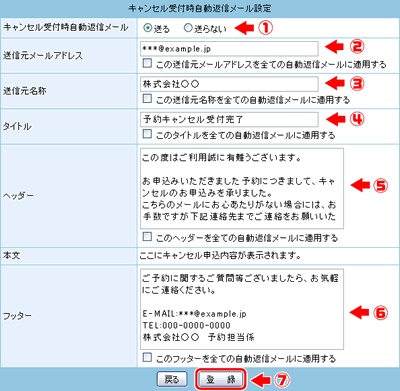Viewport: 400px width, 391px height.
Task: Click the text ここにキャンセル申込内容が表示されます。
Action: 220,256
